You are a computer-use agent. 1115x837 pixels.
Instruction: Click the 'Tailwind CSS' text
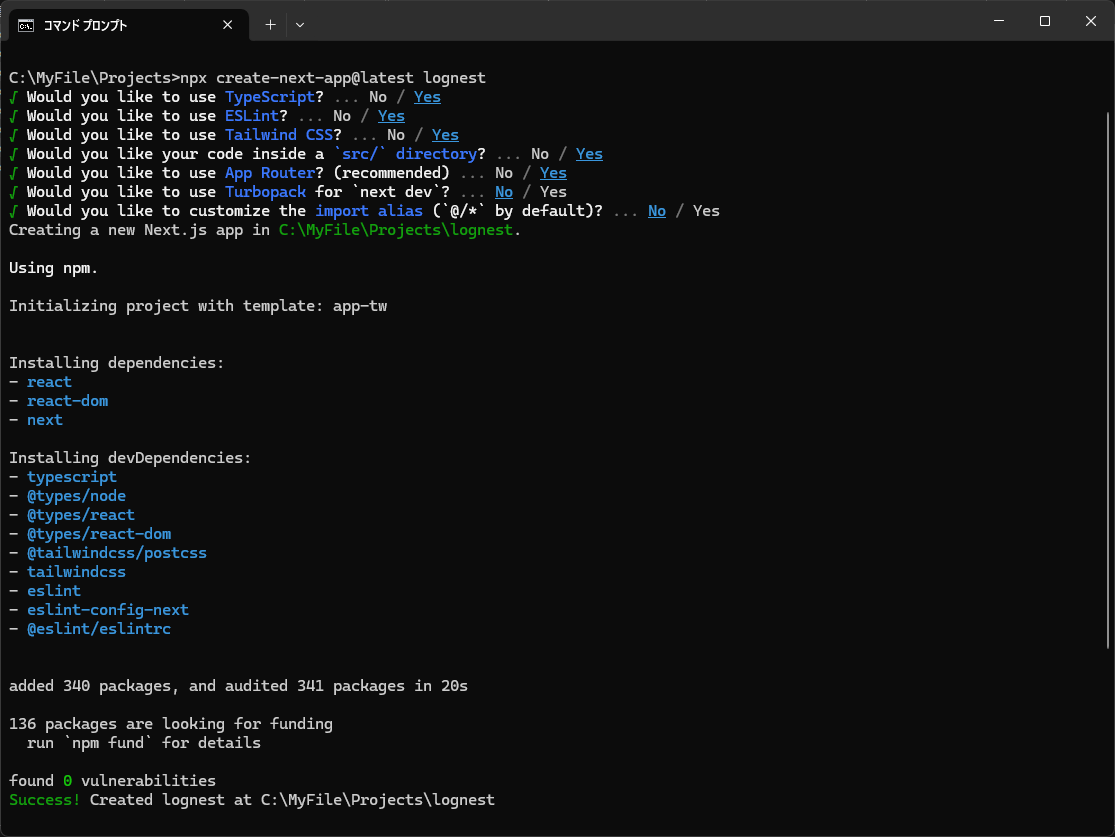(279, 135)
